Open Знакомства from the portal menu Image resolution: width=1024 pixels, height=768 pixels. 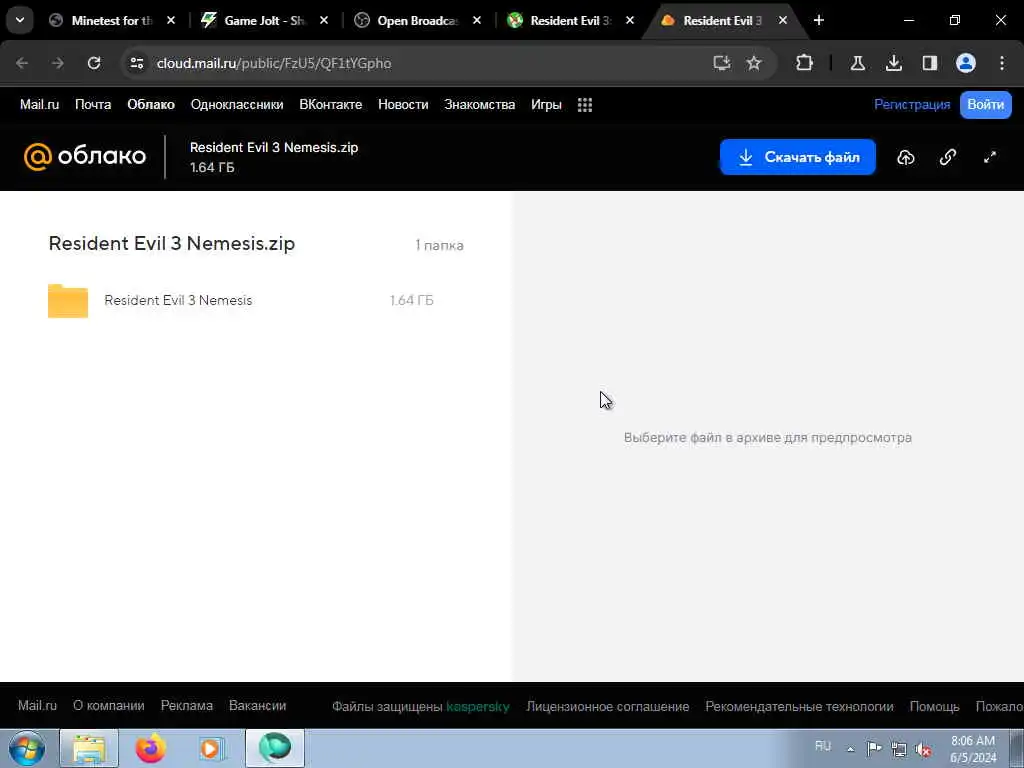479,104
